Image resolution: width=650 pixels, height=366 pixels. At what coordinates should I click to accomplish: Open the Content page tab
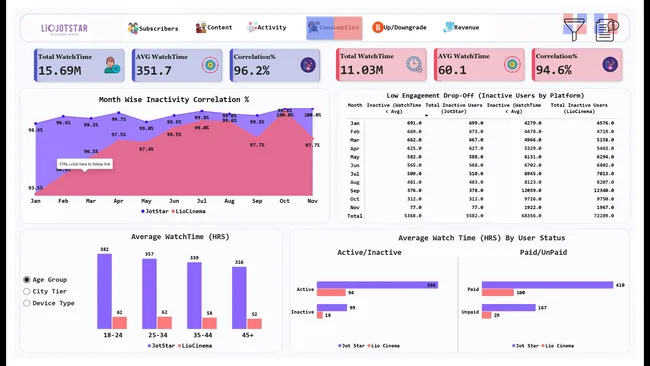214,27
